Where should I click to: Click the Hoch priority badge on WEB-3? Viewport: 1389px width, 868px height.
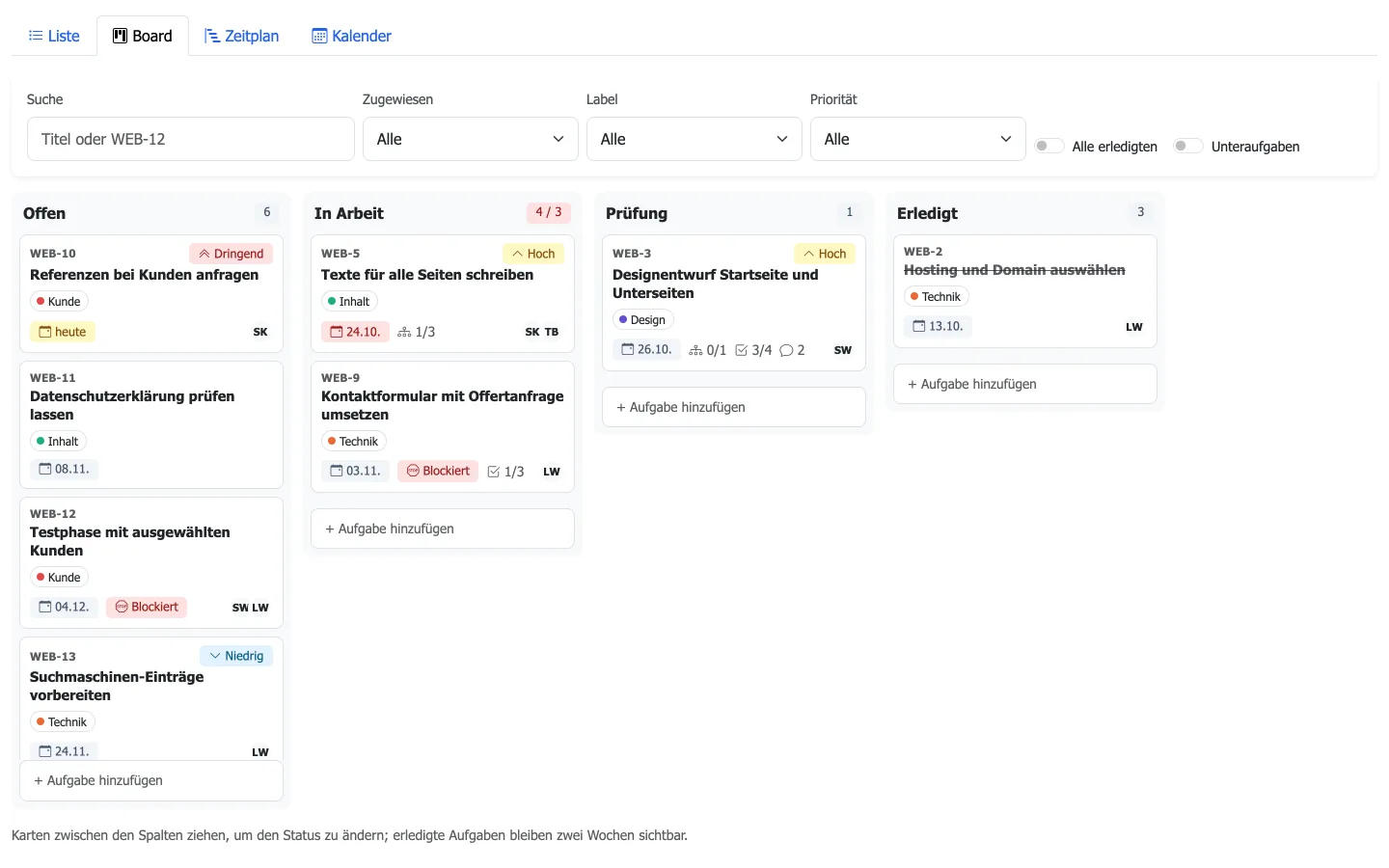pos(825,254)
